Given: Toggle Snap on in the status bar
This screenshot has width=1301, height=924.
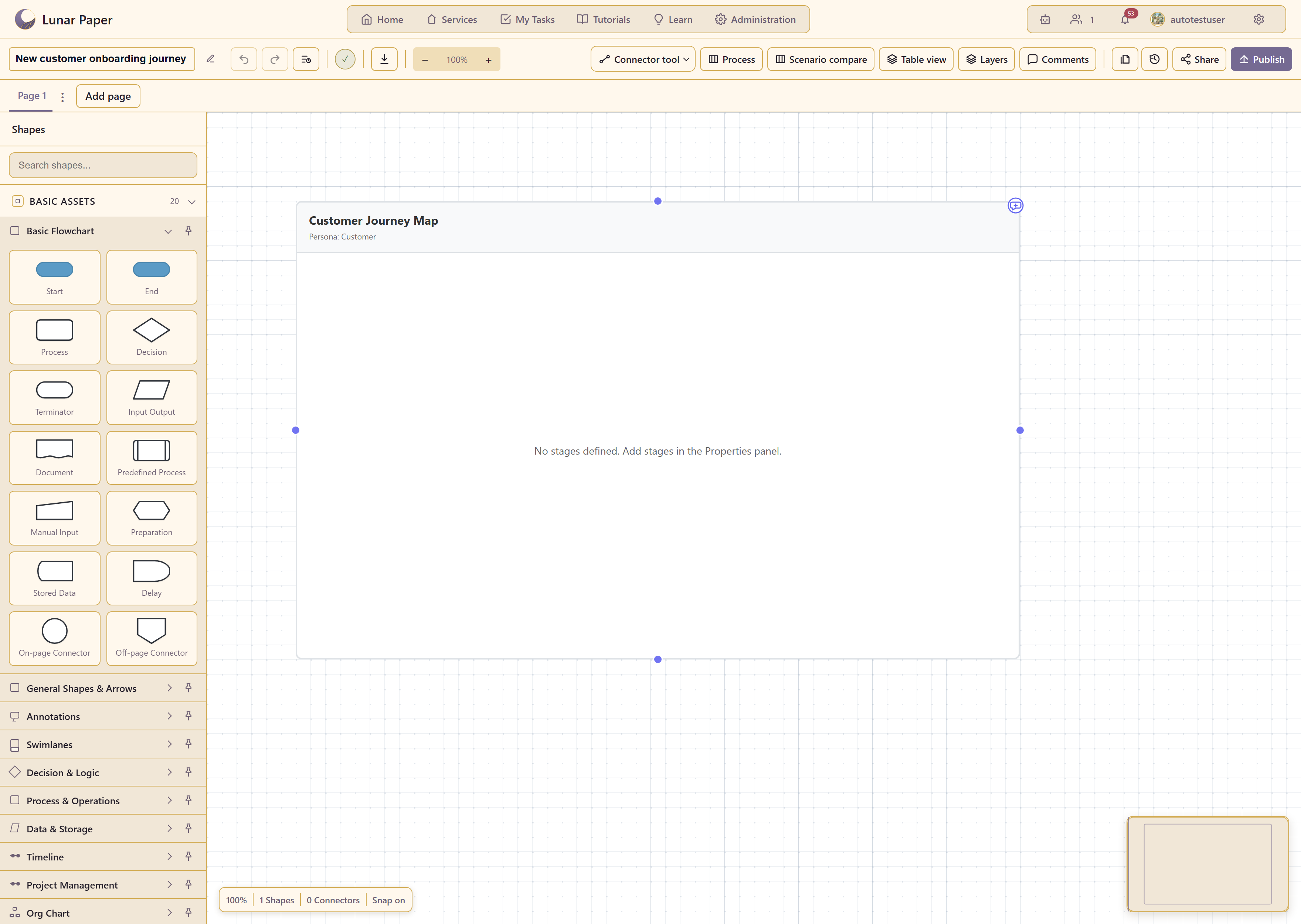Looking at the screenshot, I should tap(388, 900).
